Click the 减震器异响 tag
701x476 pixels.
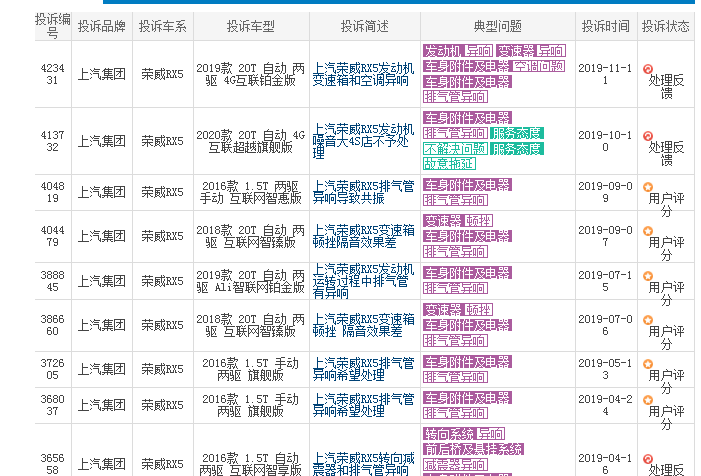[455, 464]
